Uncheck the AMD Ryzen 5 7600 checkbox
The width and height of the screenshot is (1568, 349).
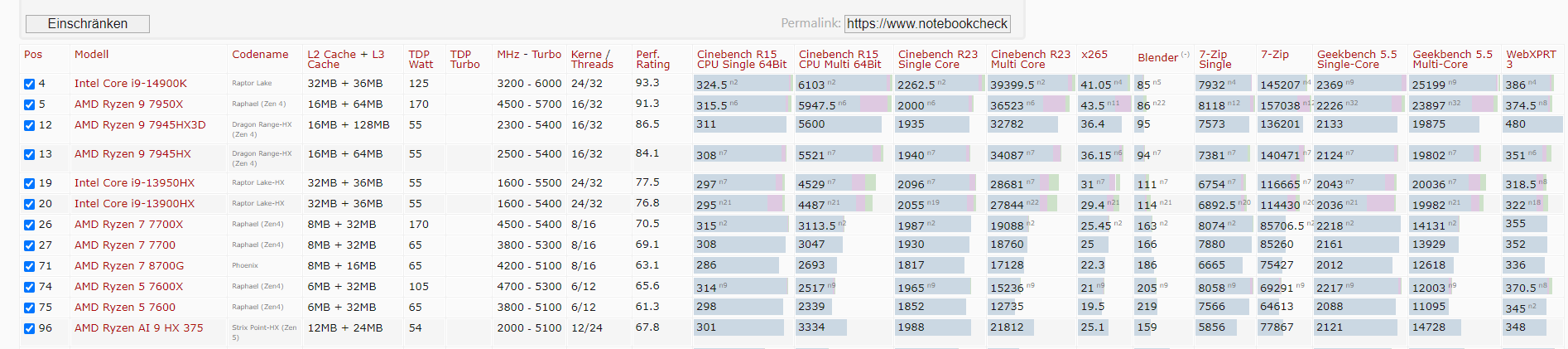tap(30, 308)
